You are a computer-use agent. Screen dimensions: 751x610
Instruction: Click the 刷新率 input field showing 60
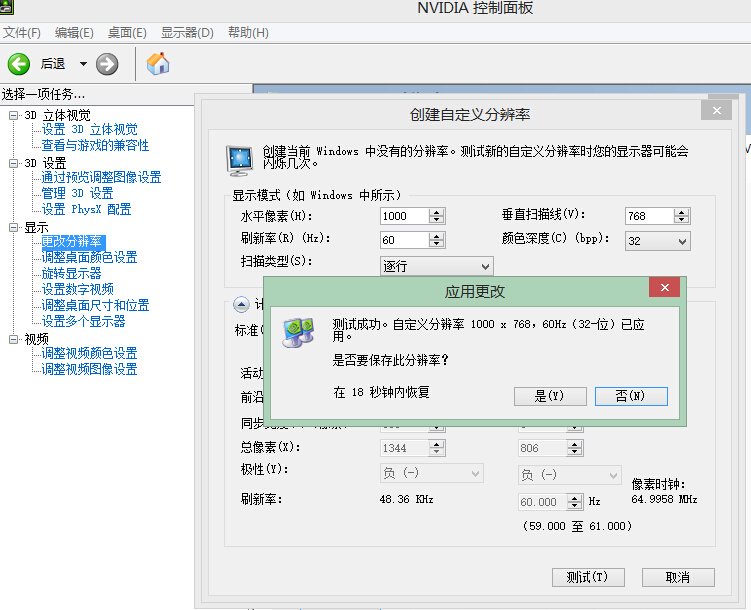point(404,240)
